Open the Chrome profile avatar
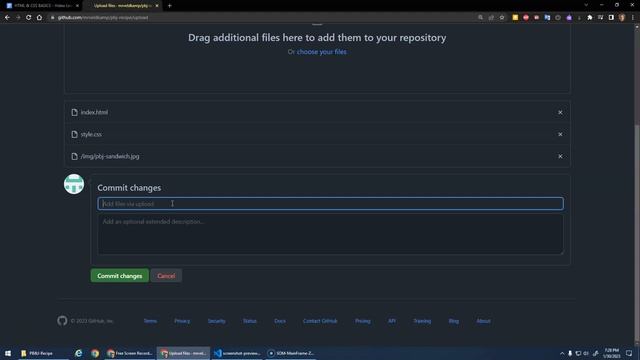 point(622,18)
